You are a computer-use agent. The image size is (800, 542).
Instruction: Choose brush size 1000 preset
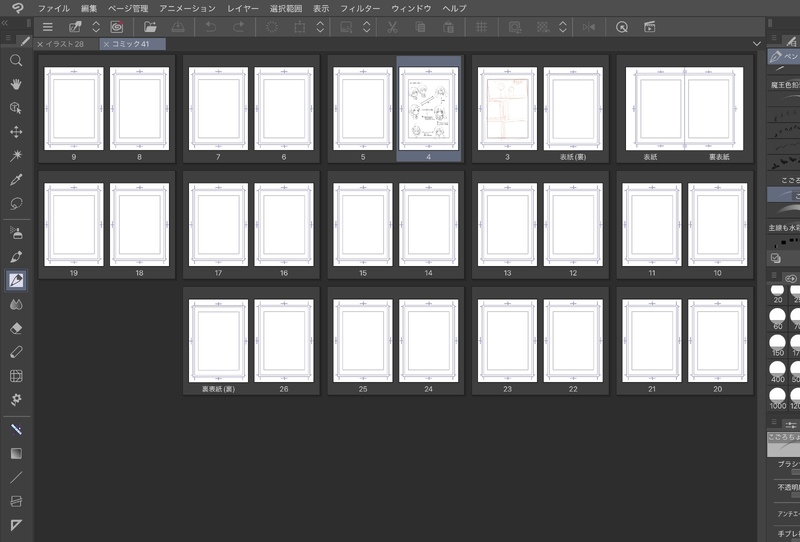coord(778,399)
